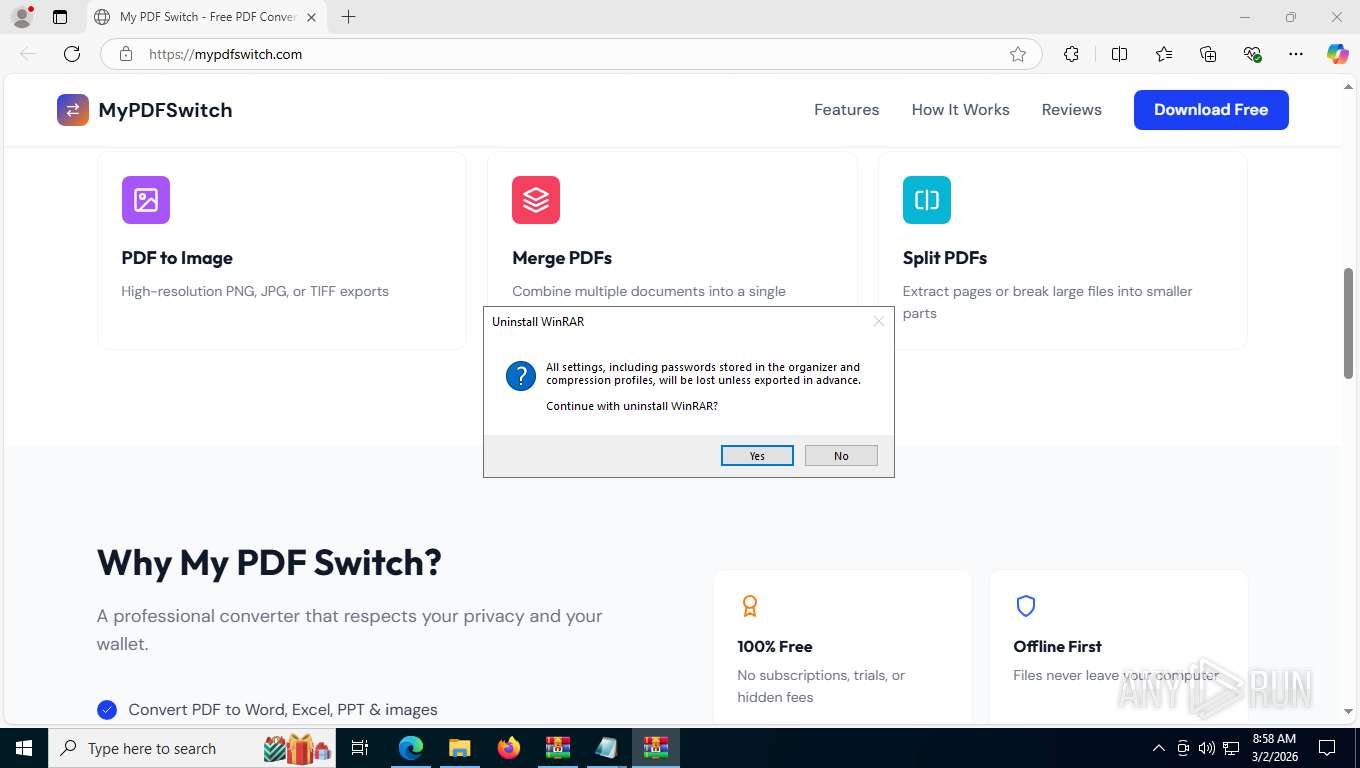Click the MyPDFSwitch logo icon
This screenshot has height=768, width=1360.
pyautogui.click(x=72, y=110)
